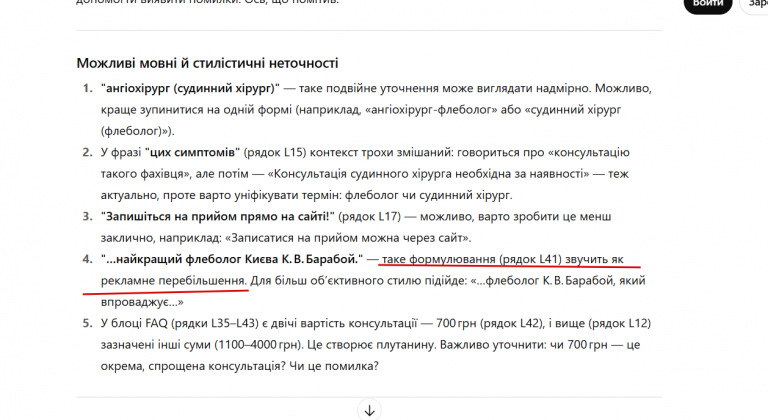Click text 'Чи це помилка?'
This screenshot has width=768, height=420.
(334, 366)
